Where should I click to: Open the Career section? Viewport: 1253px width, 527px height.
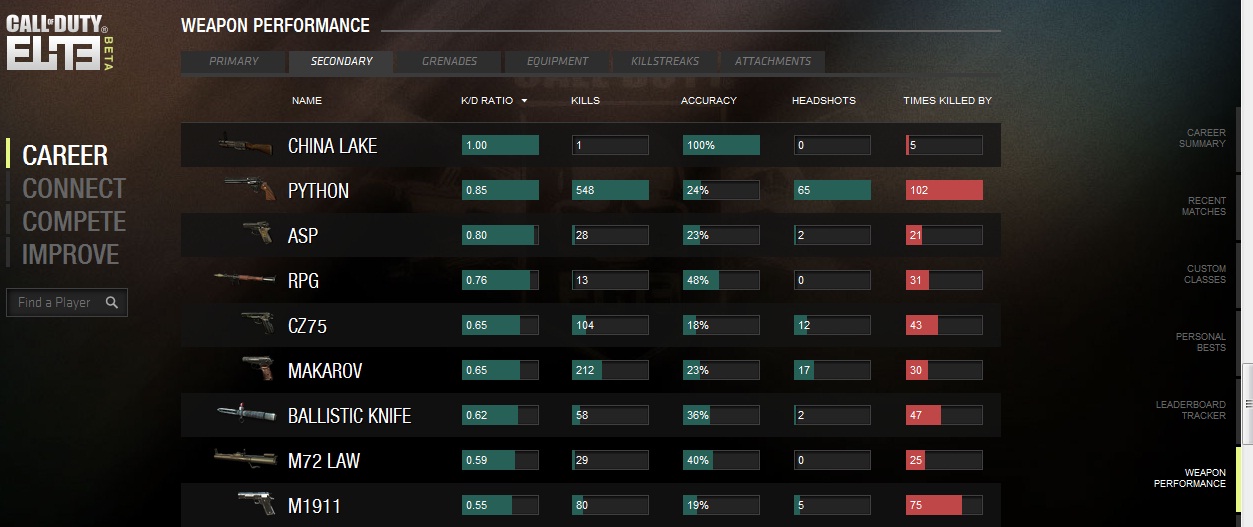65,155
